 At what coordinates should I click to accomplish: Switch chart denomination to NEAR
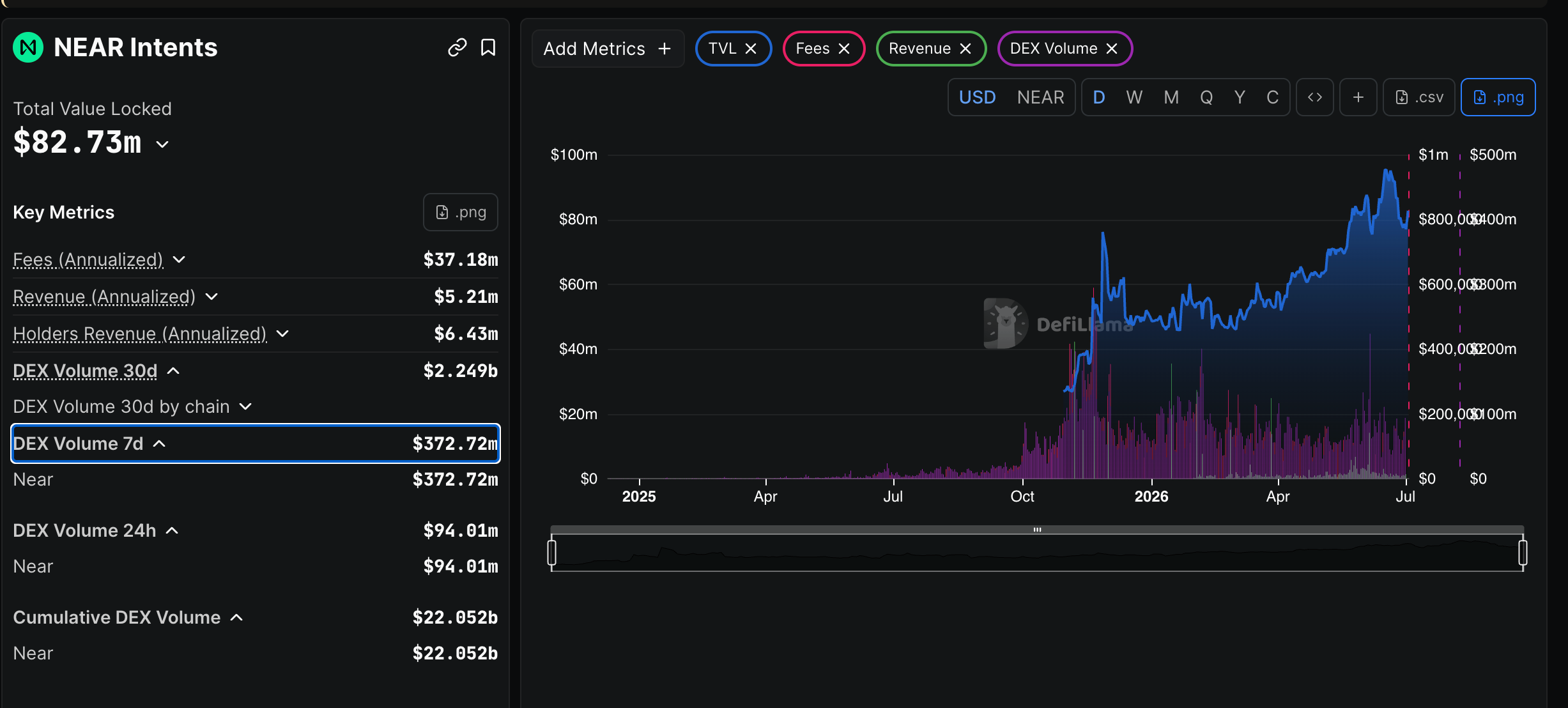click(1041, 97)
